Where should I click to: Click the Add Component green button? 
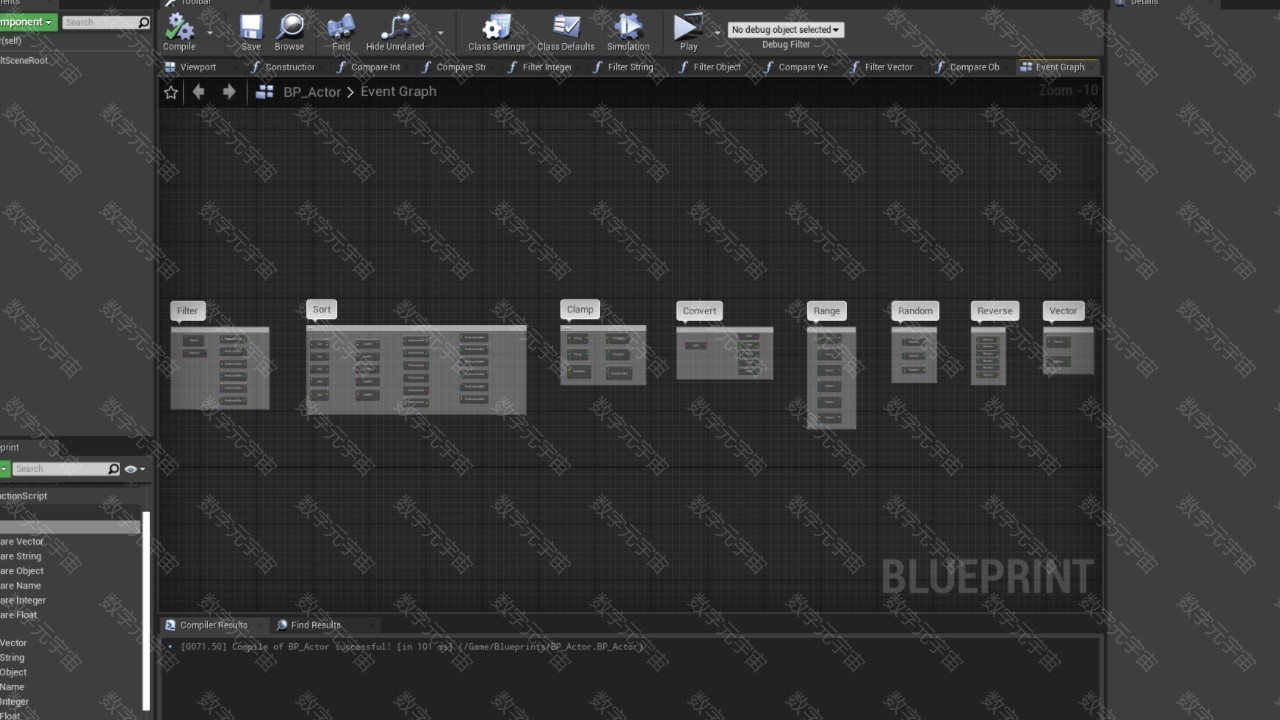pos(27,22)
